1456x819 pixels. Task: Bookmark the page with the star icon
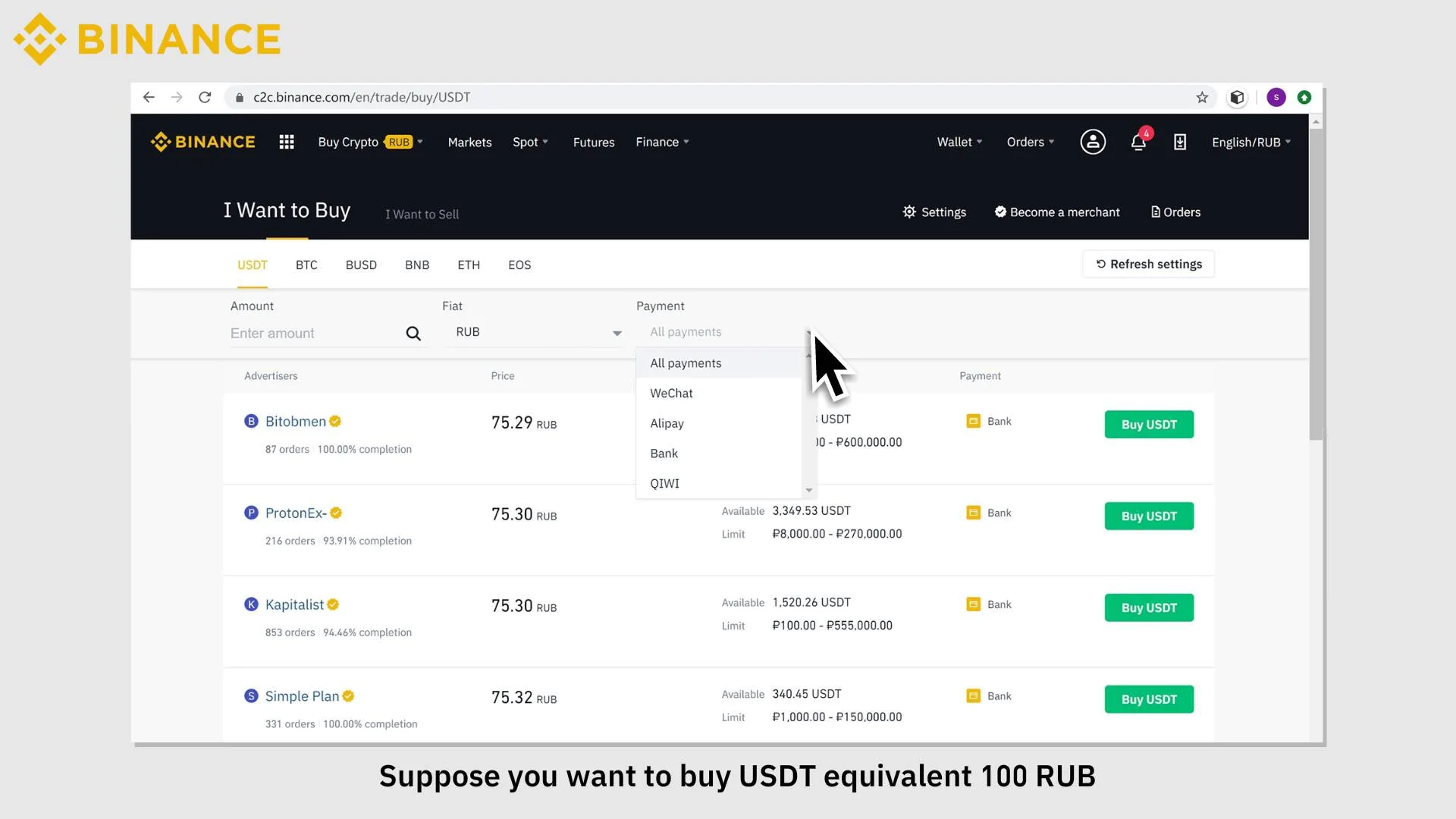pos(1202,97)
